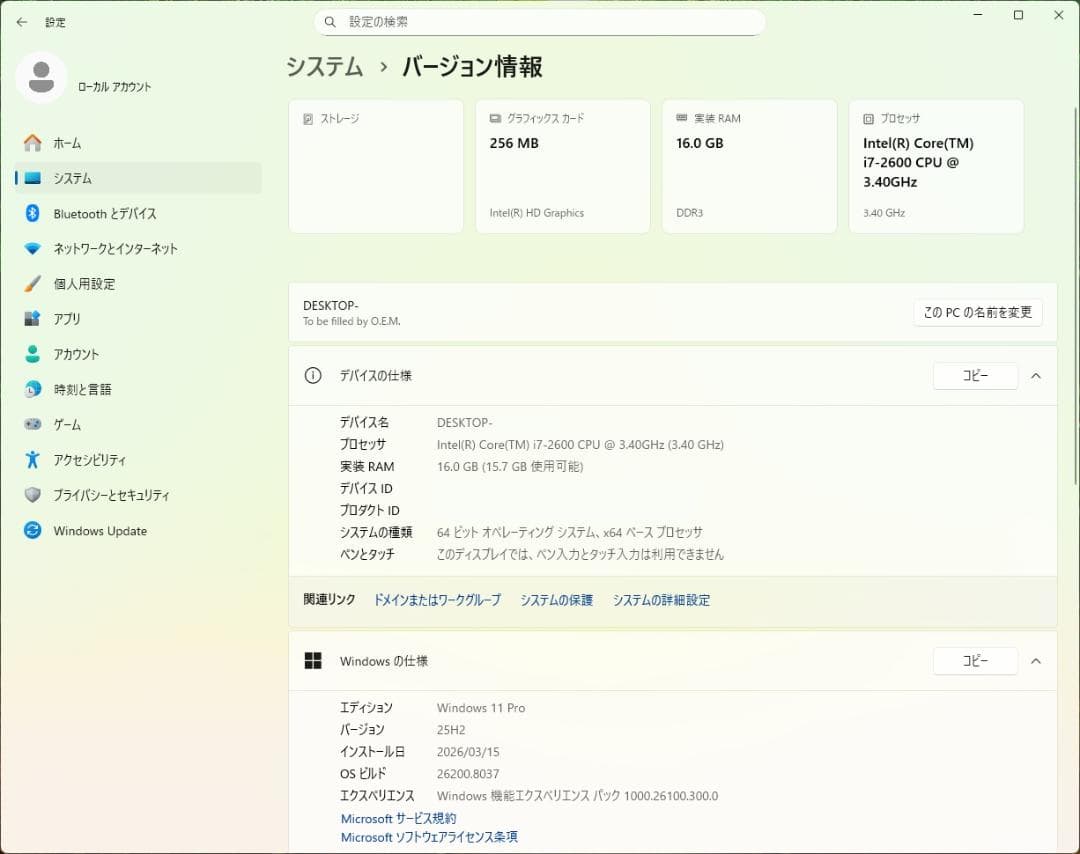Click the 26200.8037 OS build value
1080x854 pixels.
point(468,774)
